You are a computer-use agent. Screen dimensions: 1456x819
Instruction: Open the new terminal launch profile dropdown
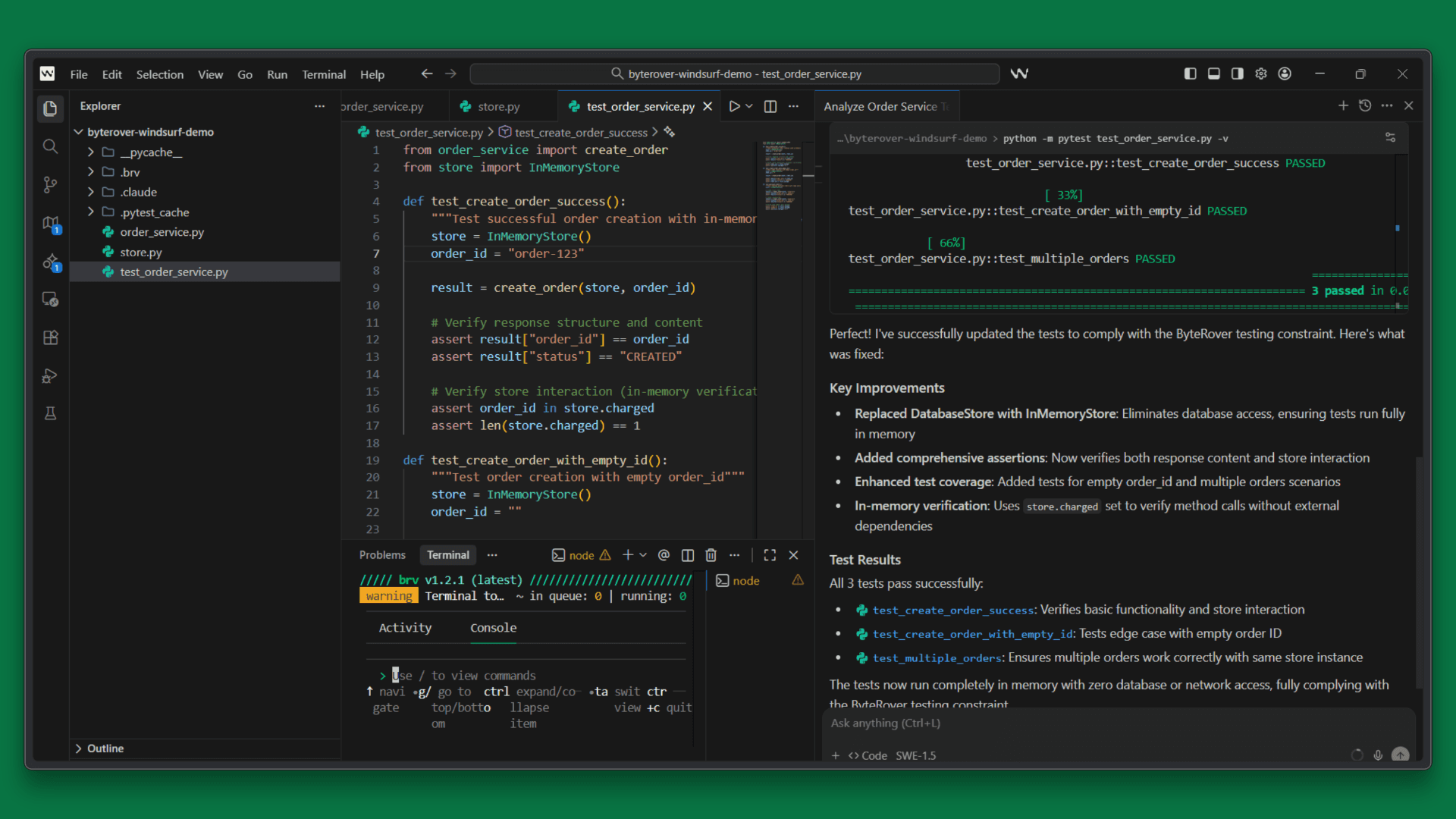(x=643, y=555)
